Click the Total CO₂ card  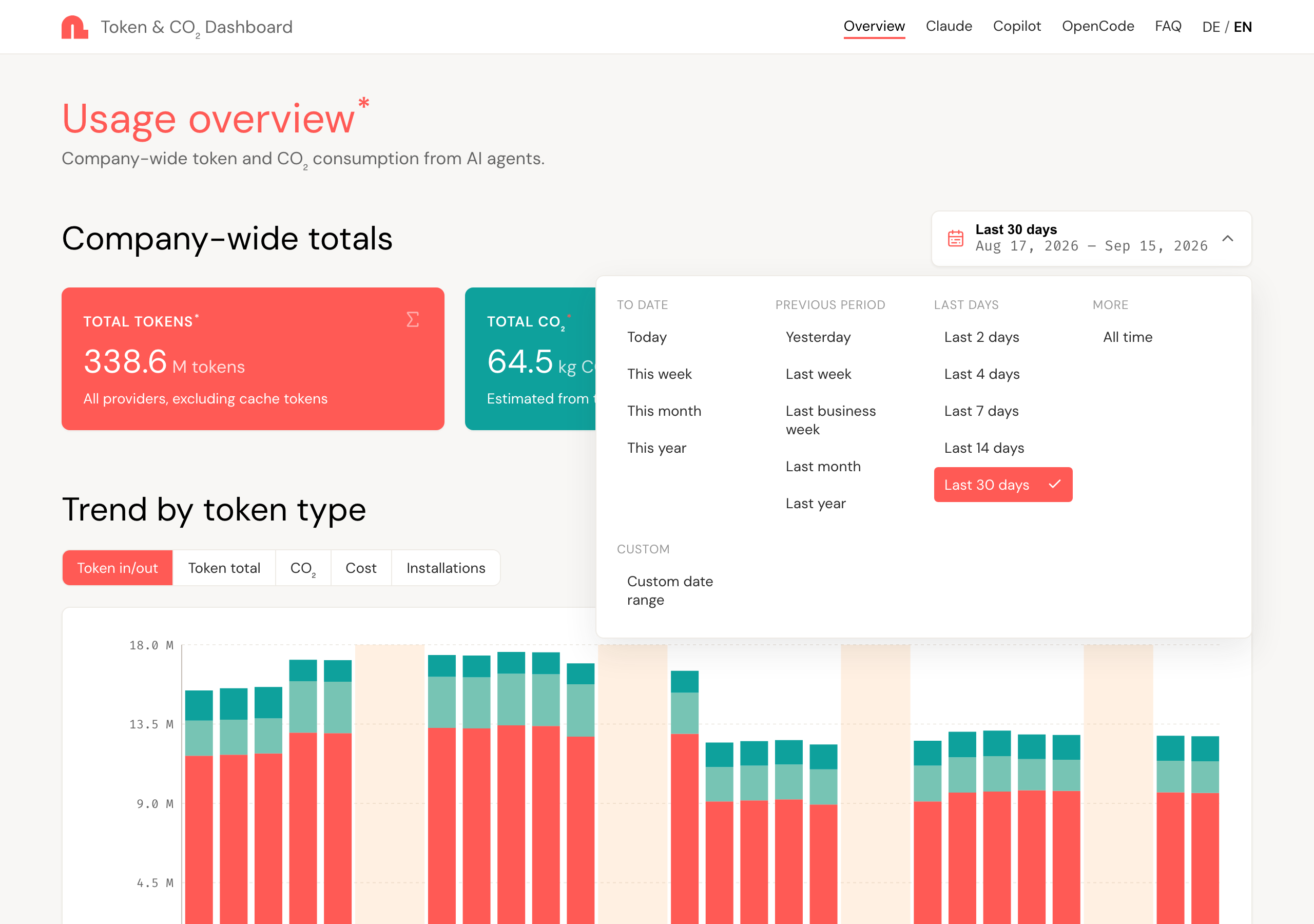(530, 359)
